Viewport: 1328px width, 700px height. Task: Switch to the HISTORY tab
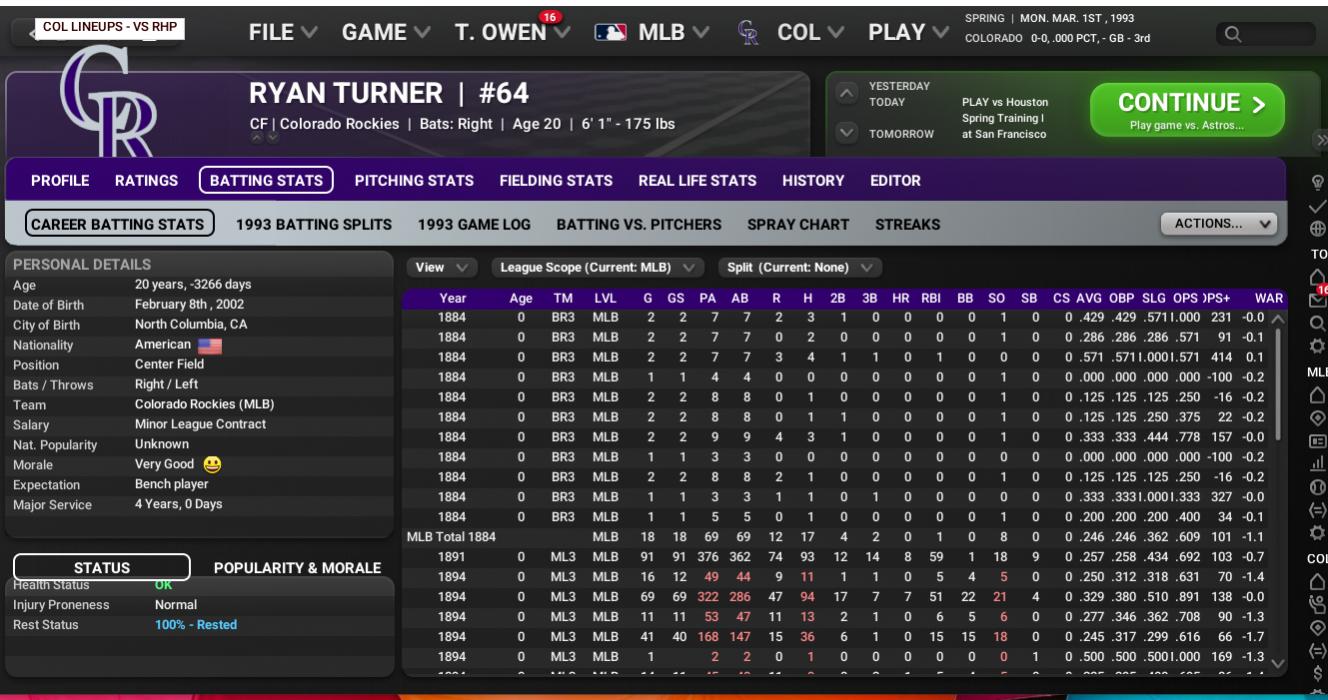coord(813,181)
